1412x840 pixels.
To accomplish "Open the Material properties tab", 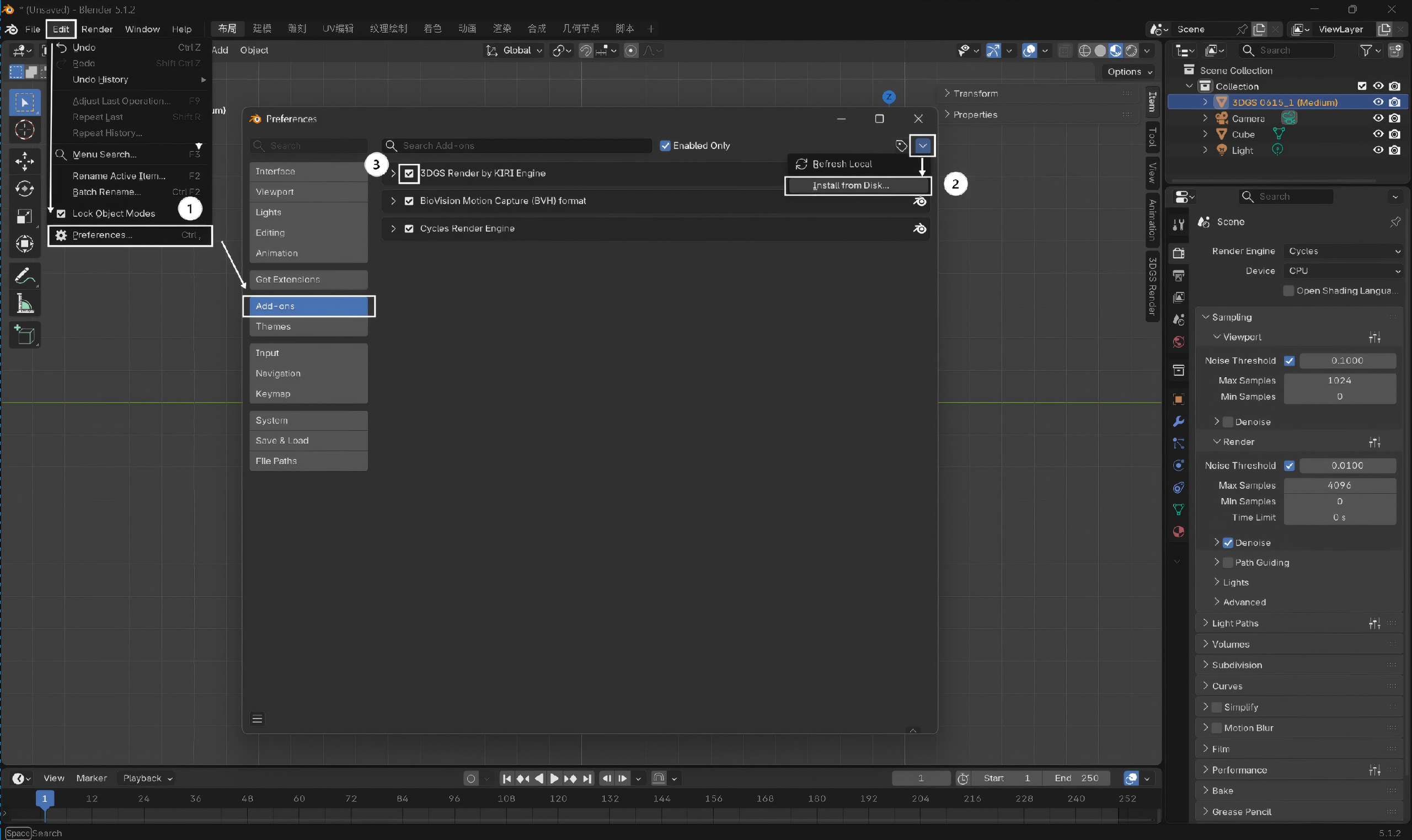I will [1179, 532].
